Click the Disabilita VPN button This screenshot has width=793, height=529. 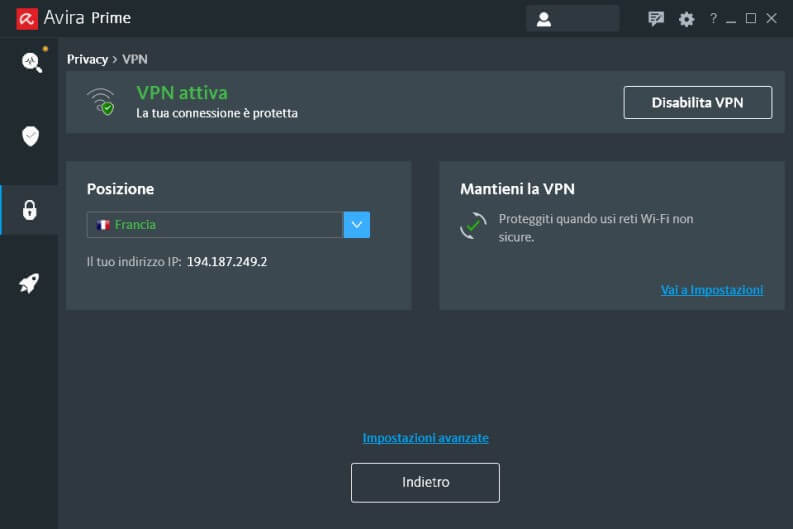point(697,103)
